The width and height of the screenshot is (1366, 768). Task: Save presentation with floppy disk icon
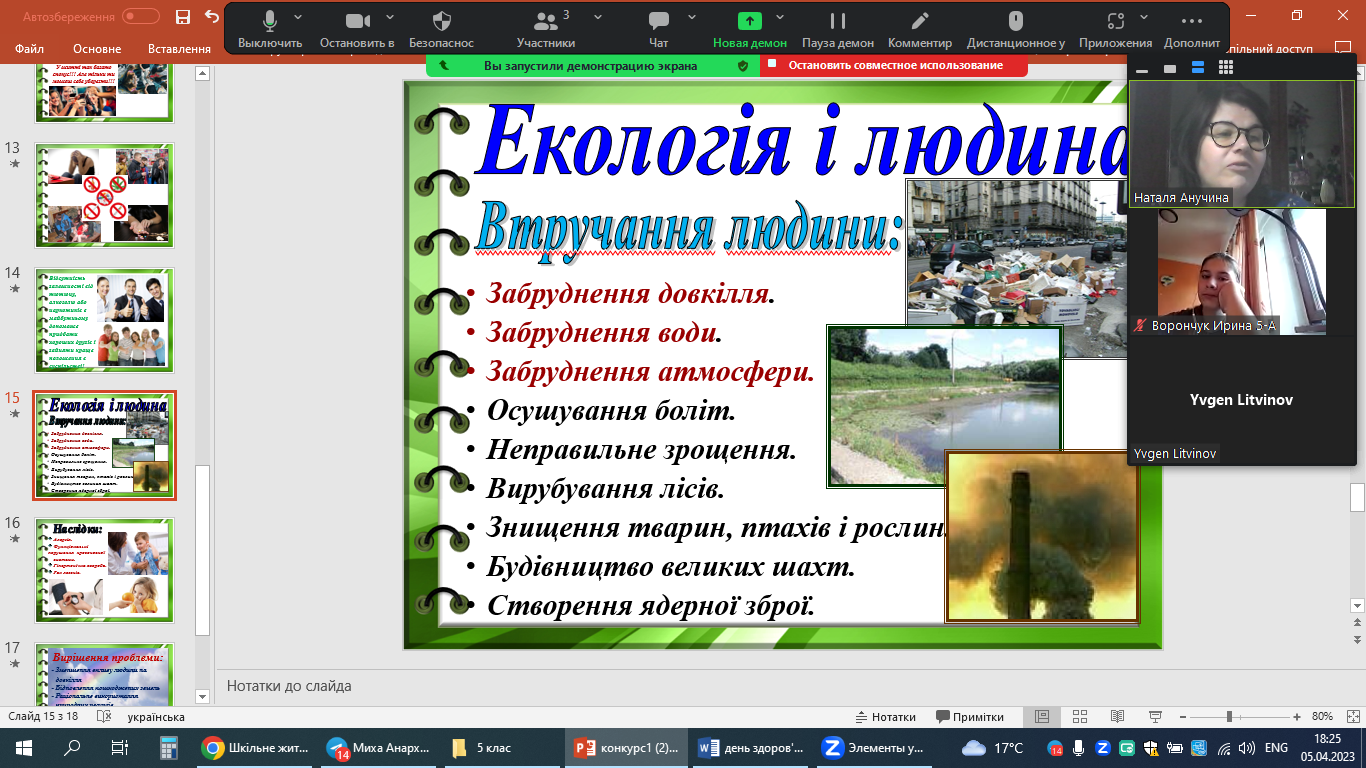[x=182, y=16]
